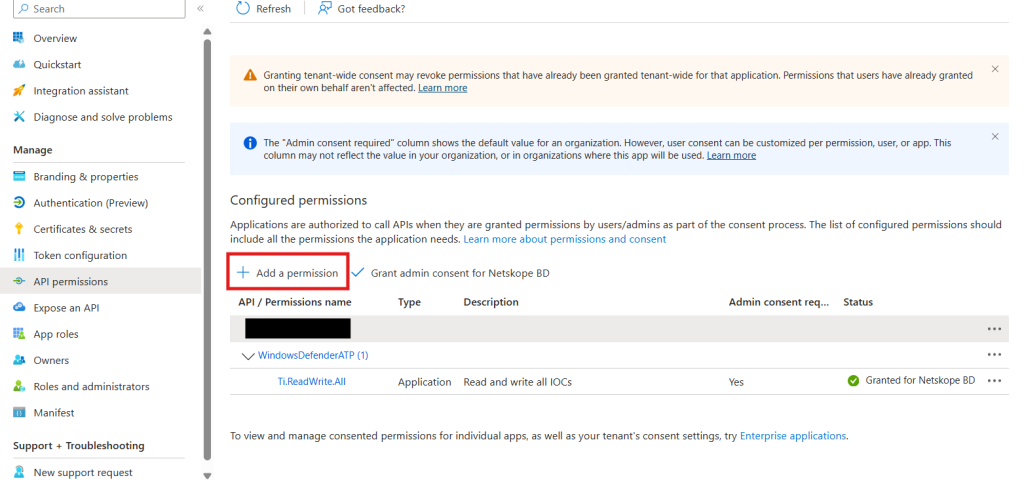
Task: Collapse the WindowsDefenderATP (1) group chevron
Action: 248,356
